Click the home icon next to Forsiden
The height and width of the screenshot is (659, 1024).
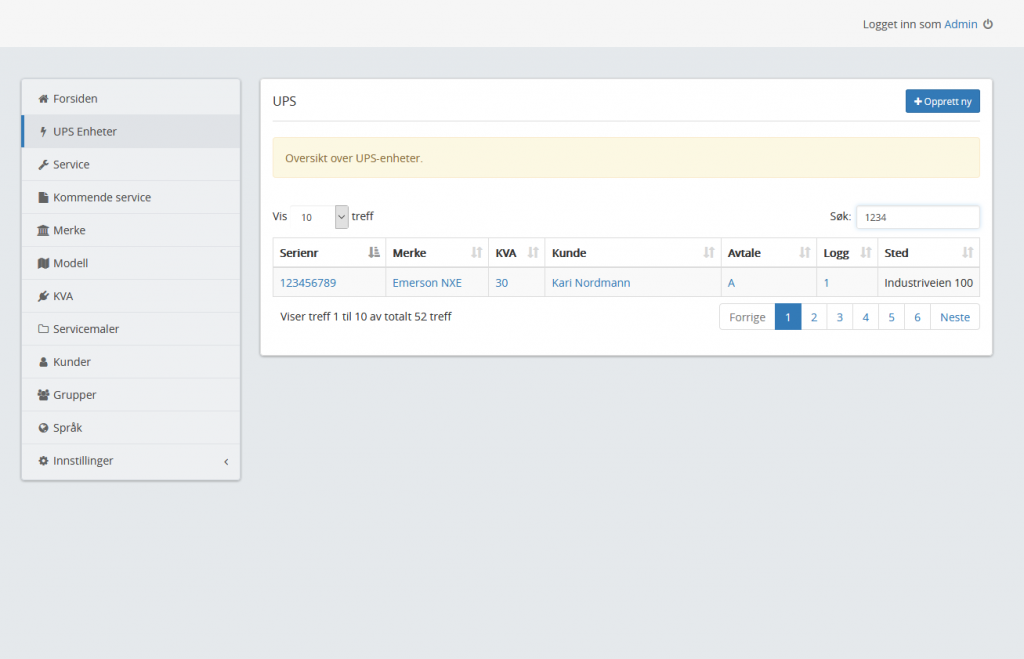43,99
